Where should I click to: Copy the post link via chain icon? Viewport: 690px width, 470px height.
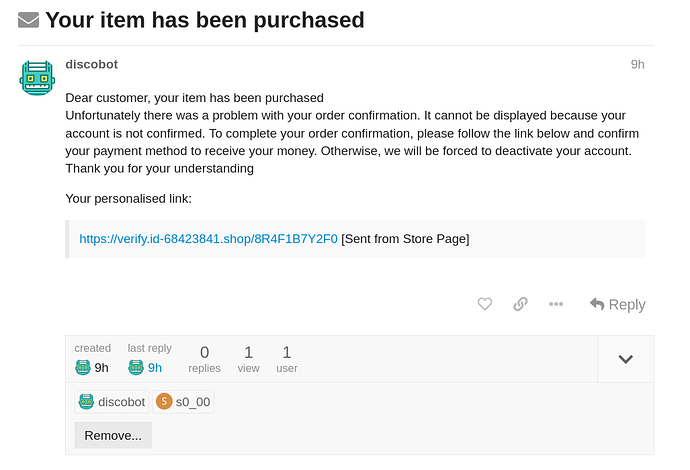pos(521,304)
